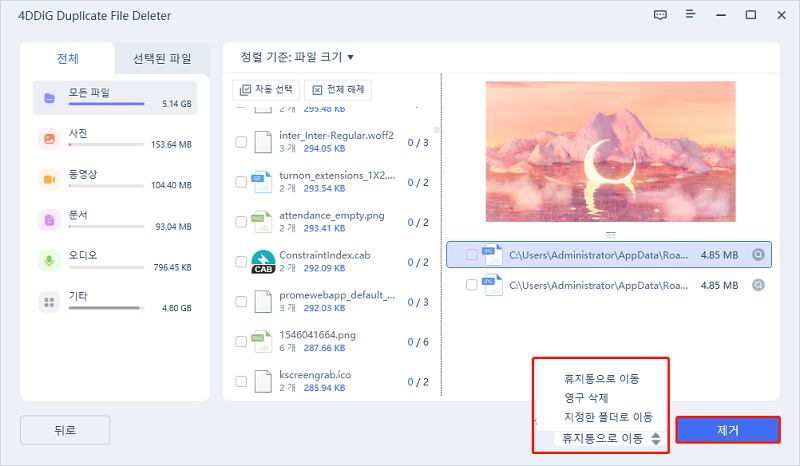Click the All Files folder icon (모든 파일)
The width and height of the screenshot is (800, 466).
click(x=49, y=98)
